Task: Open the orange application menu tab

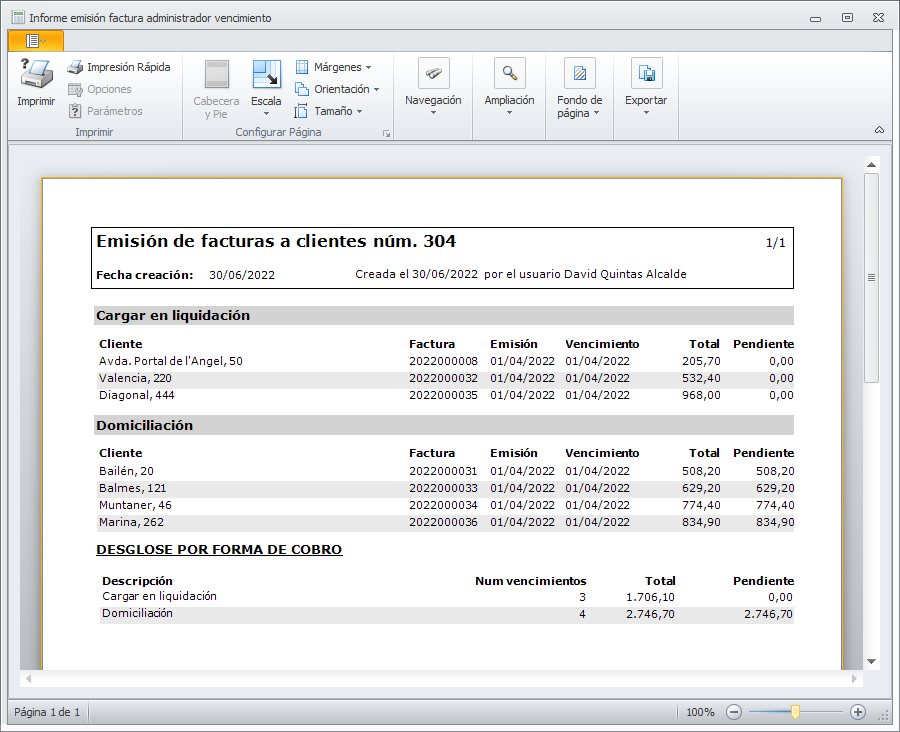Action: pos(35,40)
